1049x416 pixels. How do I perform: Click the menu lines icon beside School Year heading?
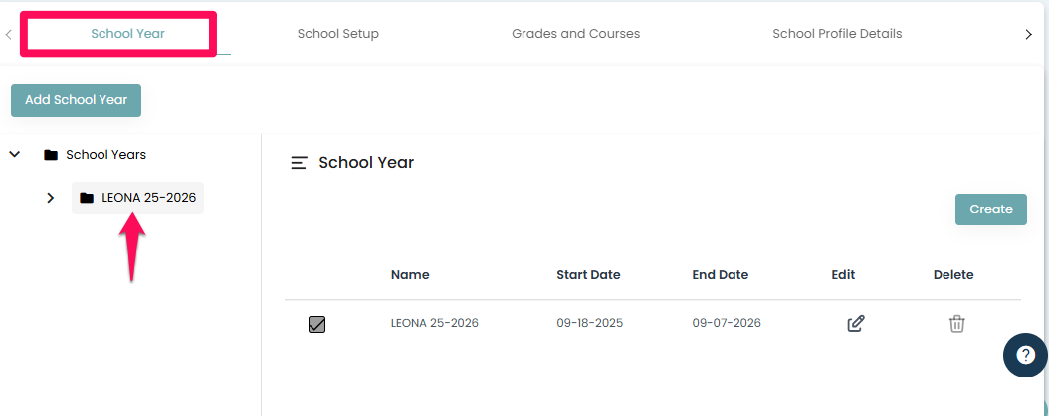coord(299,163)
